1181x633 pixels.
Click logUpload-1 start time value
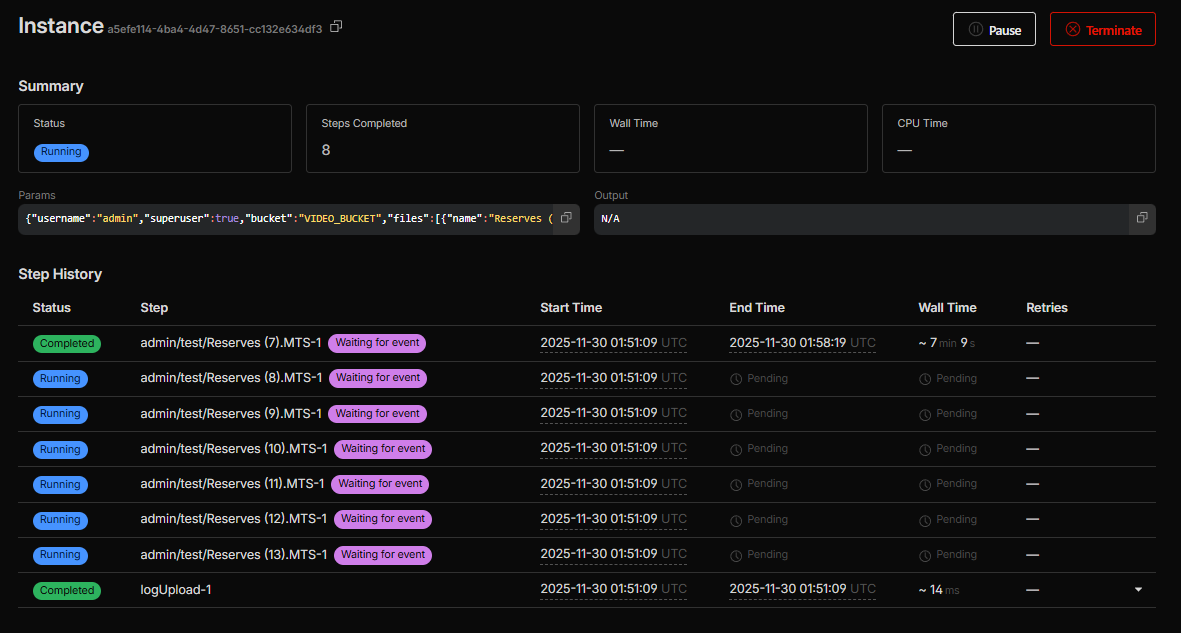coord(613,589)
